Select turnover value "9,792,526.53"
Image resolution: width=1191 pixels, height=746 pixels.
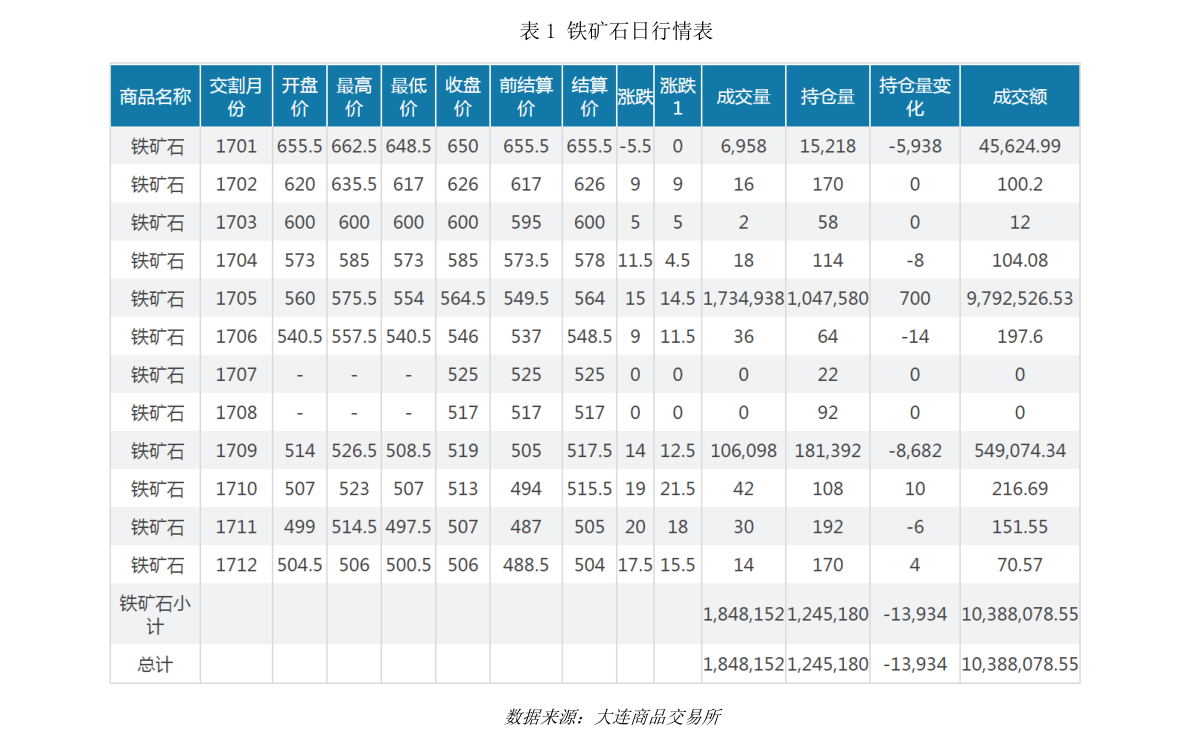pyautogui.click(x=1019, y=299)
